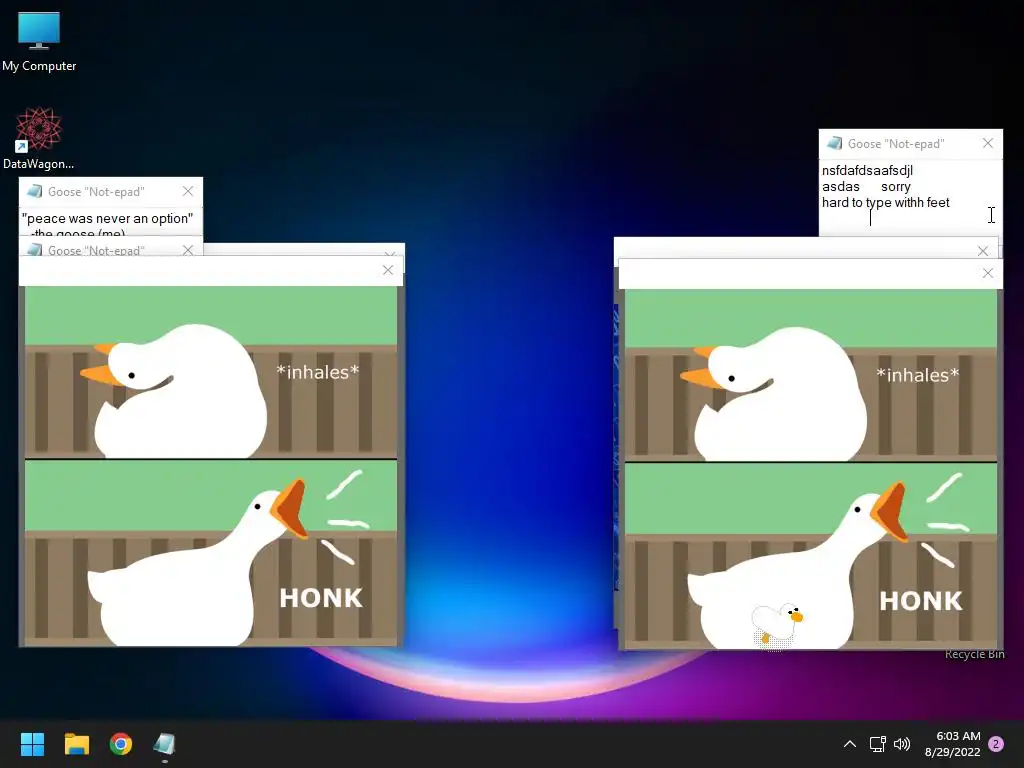
Task: Click the right Goose "Not-epad" title text
Action: tap(896, 144)
